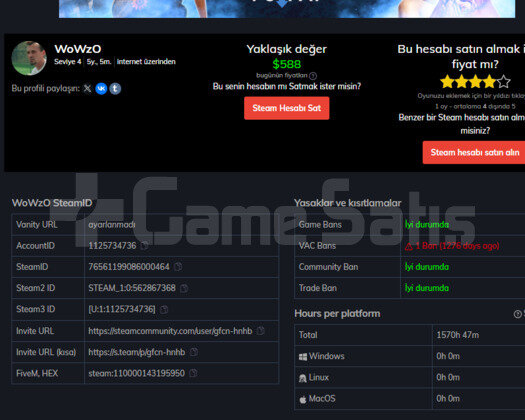
Task: Select the Trade Ban status İyi durumda
Action: coord(427,288)
